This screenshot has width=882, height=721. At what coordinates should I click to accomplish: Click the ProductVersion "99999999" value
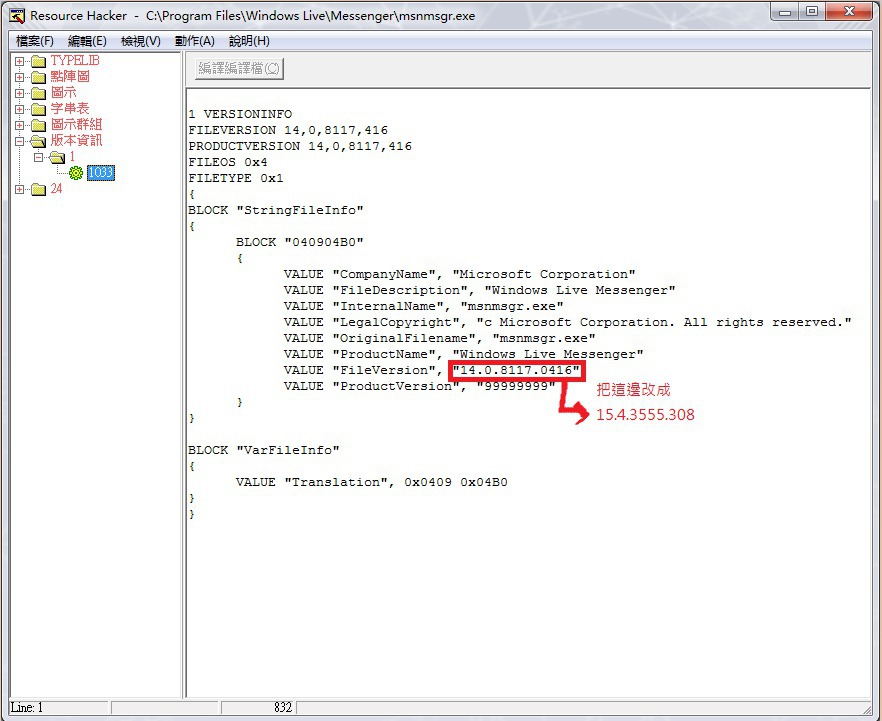[x=516, y=386]
